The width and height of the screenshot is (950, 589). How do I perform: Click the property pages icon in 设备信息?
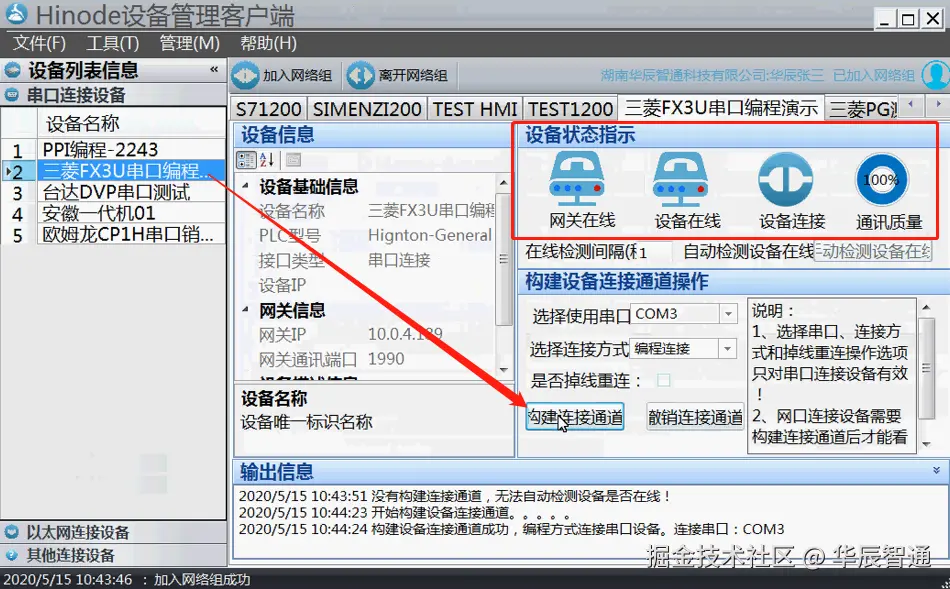tap(293, 161)
